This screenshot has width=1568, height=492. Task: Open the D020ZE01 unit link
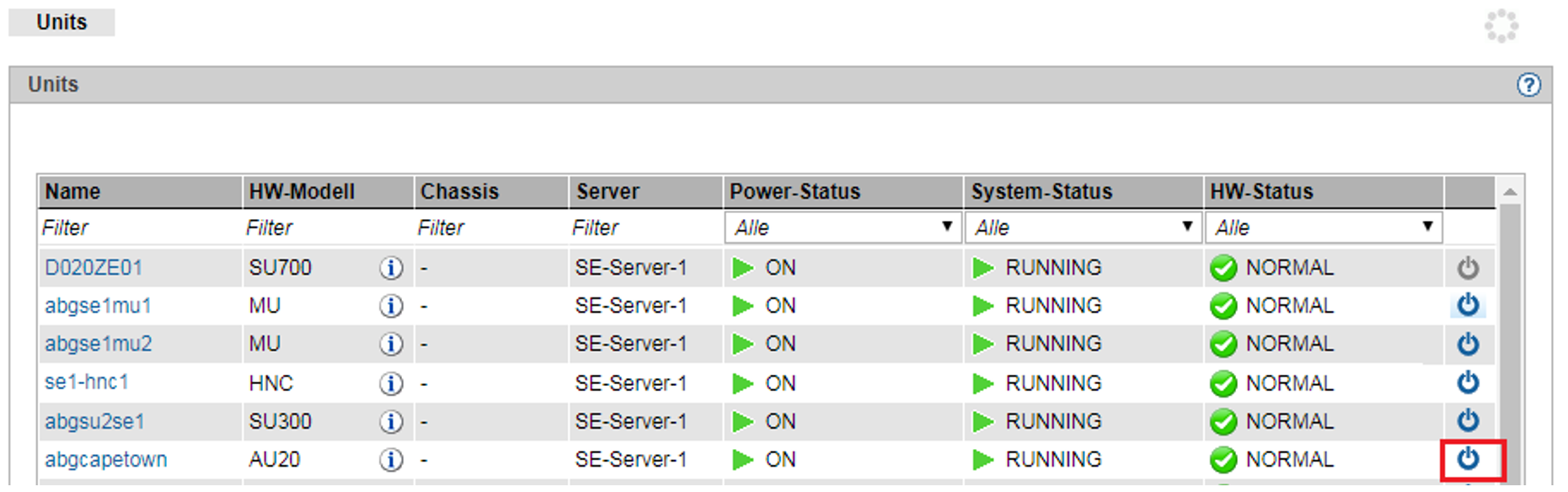click(94, 268)
